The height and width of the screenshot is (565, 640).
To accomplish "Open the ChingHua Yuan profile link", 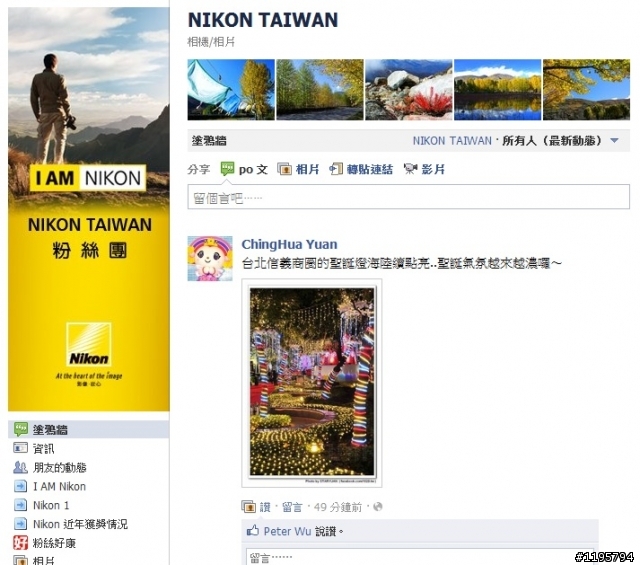I will [289, 244].
